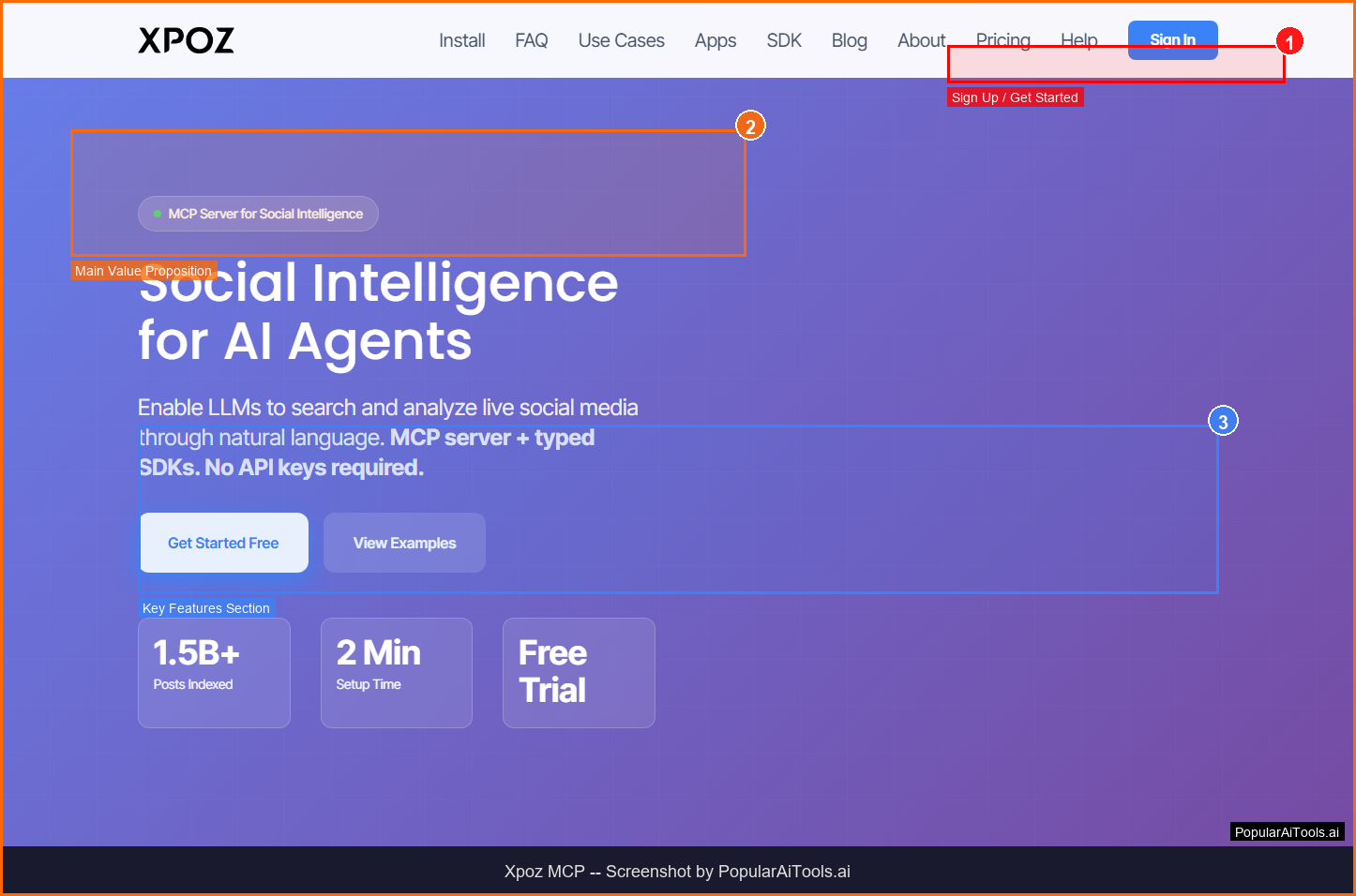
Task: Go to the FAQ nav link
Action: coord(531,40)
